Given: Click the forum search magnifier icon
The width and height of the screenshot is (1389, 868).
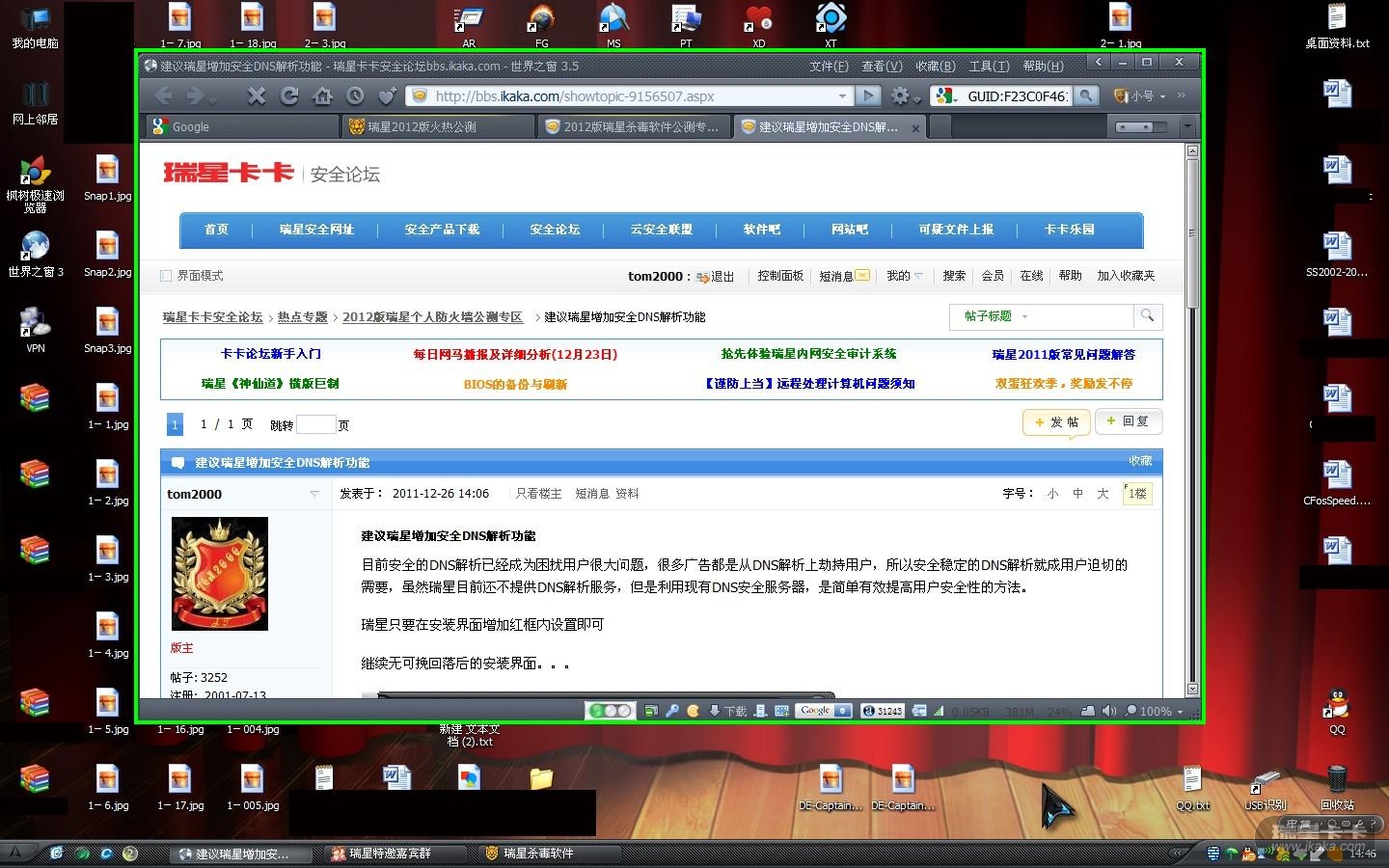Looking at the screenshot, I should tap(1147, 315).
